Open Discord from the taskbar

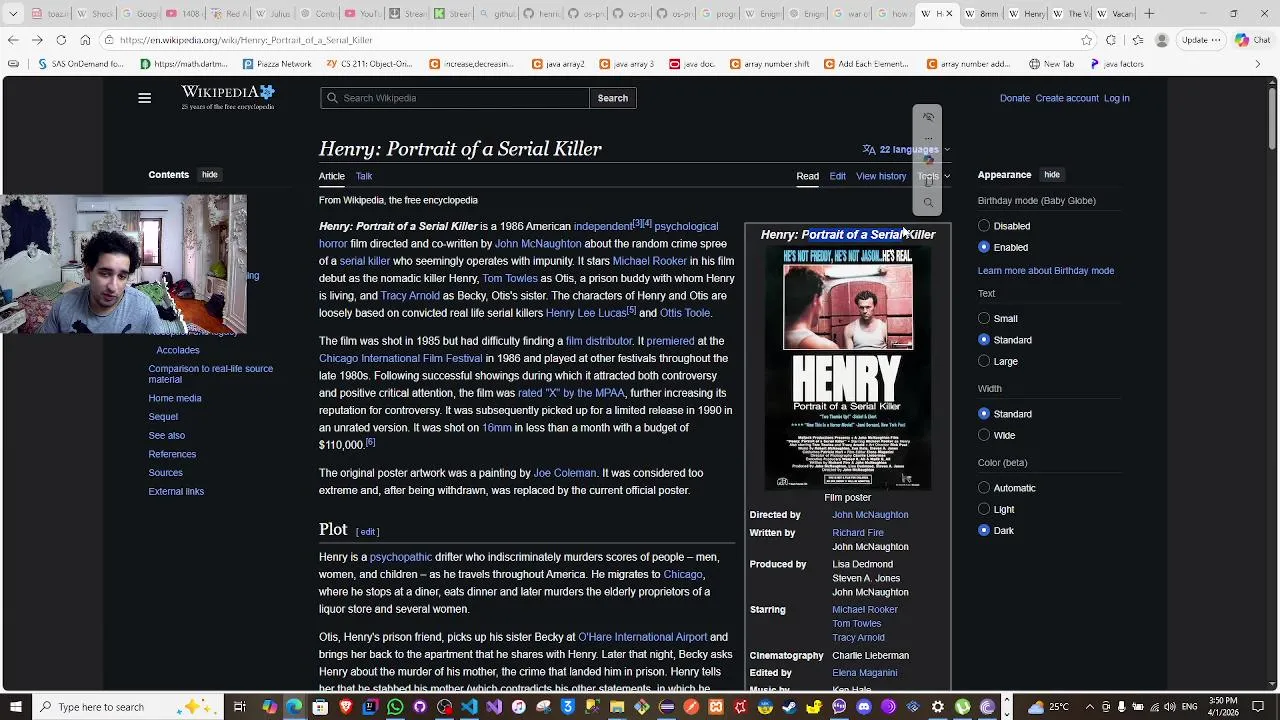point(864,707)
